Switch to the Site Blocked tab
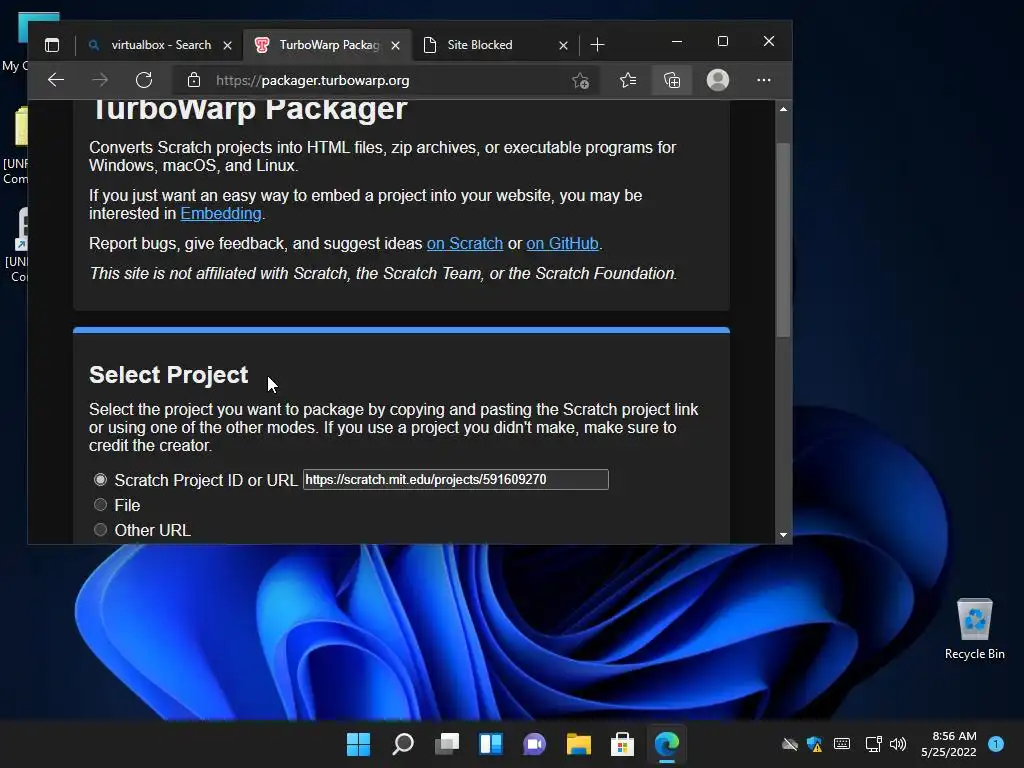Image resolution: width=1024 pixels, height=768 pixels. click(x=496, y=45)
